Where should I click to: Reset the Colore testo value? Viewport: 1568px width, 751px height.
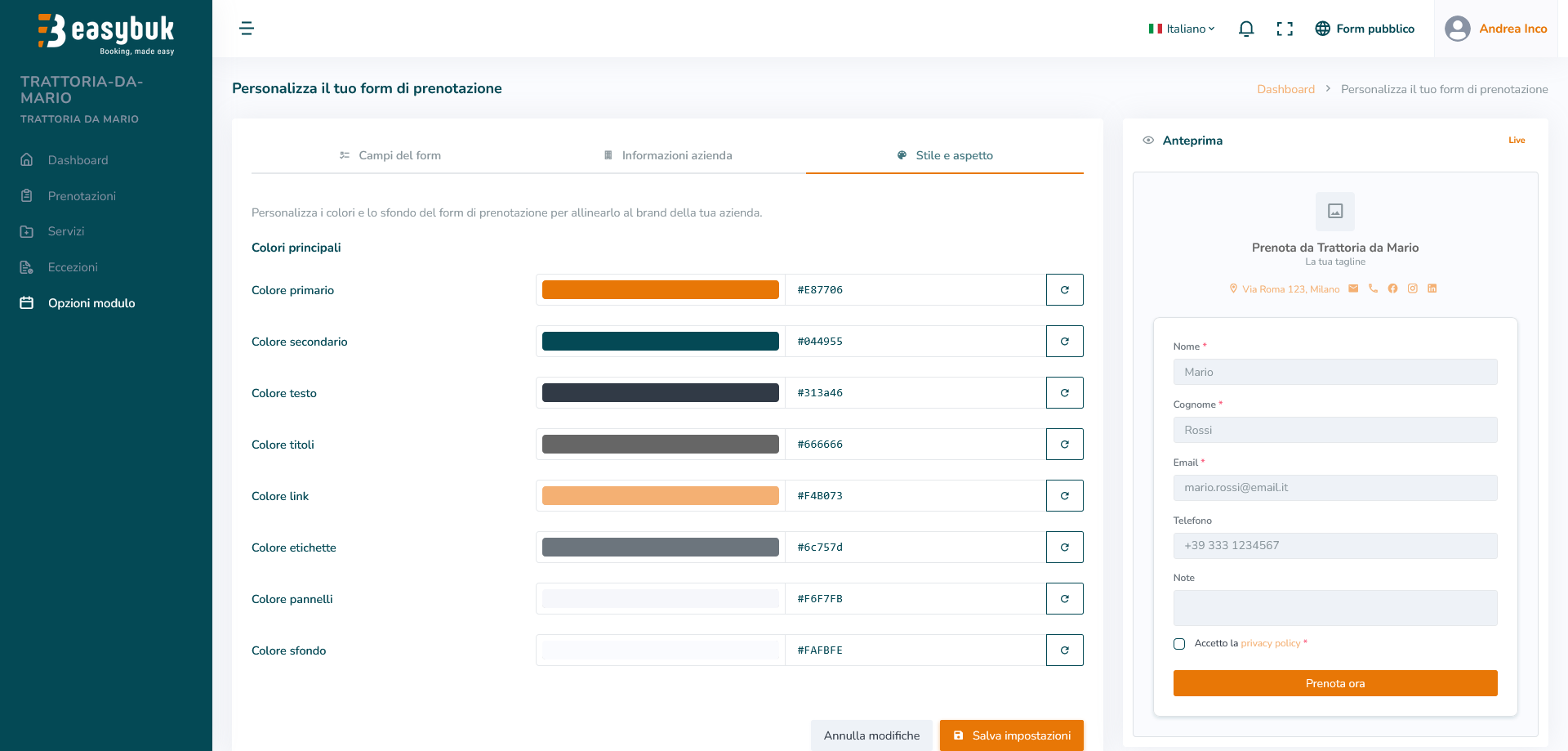pyautogui.click(x=1065, y=393)
